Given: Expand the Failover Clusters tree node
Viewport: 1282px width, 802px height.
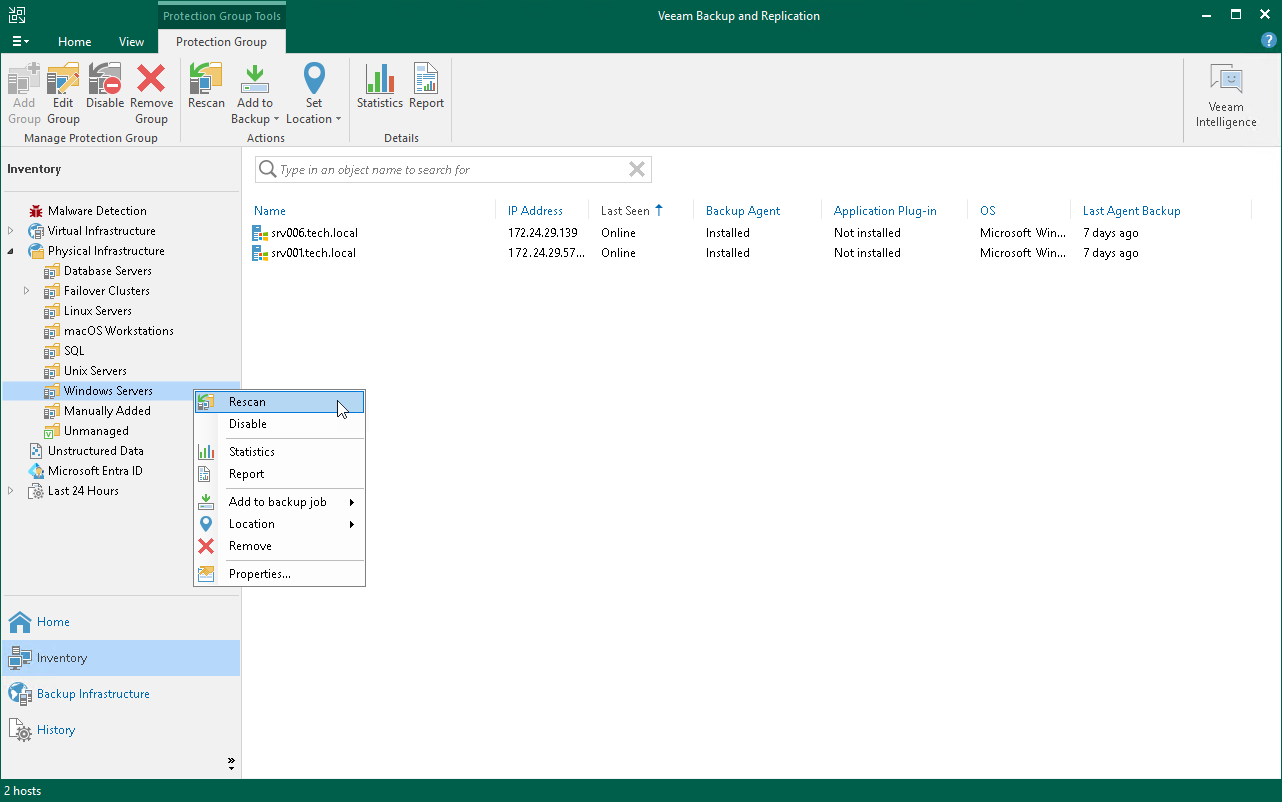Looking at the screenshot, I should pyautogui.click(x=27, y=291).
